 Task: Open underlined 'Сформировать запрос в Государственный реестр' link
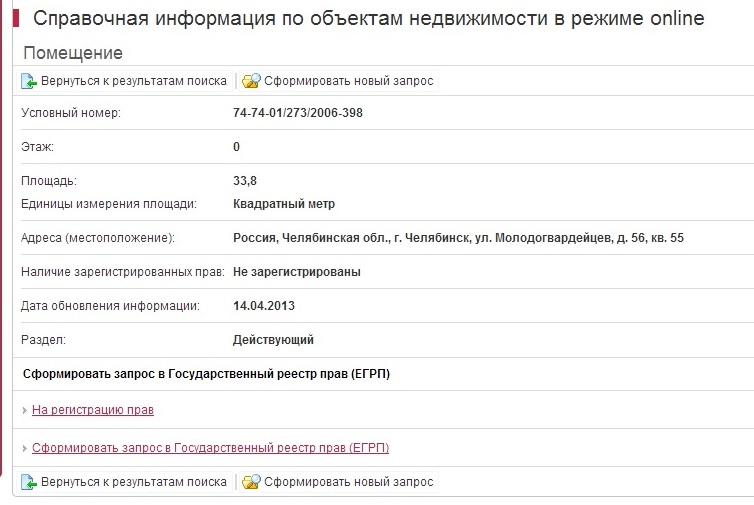tap(210, 448)
